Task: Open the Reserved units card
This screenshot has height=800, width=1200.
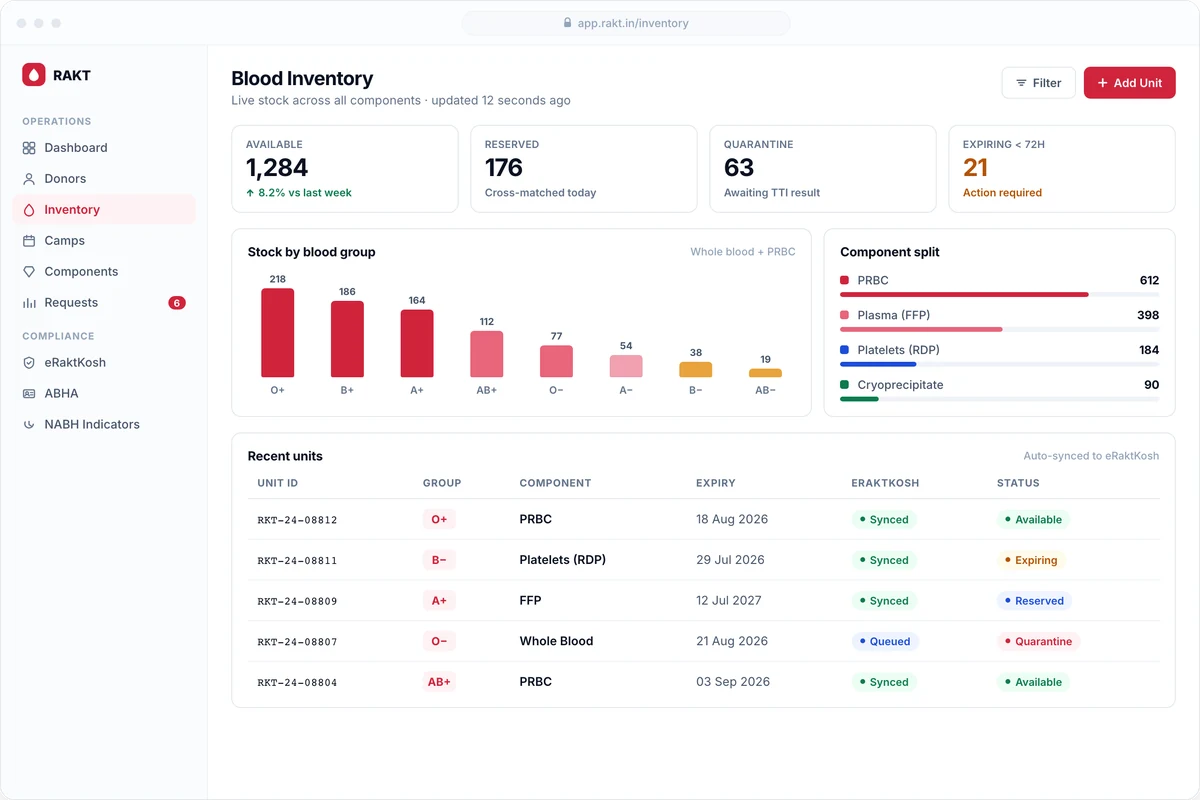Action: (x=584, y=169)
